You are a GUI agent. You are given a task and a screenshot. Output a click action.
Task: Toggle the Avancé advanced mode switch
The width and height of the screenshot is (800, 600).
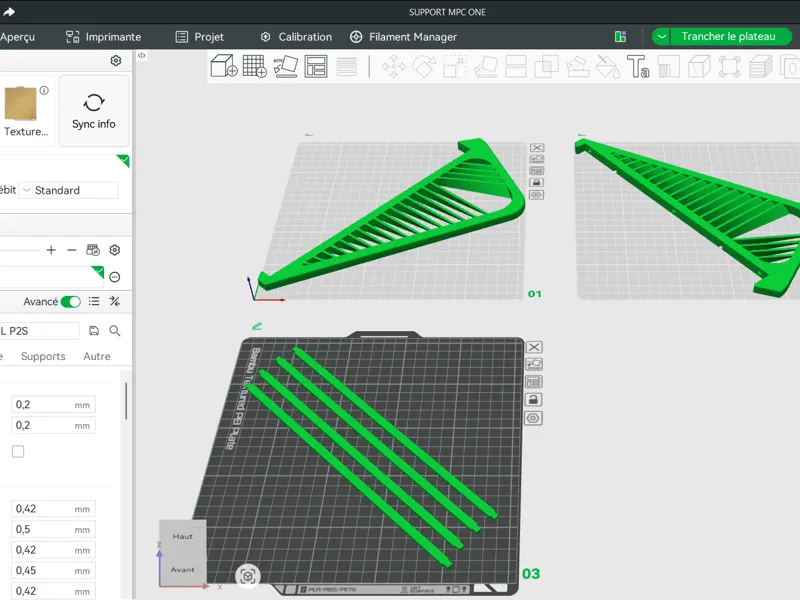(x=70, y=302)
